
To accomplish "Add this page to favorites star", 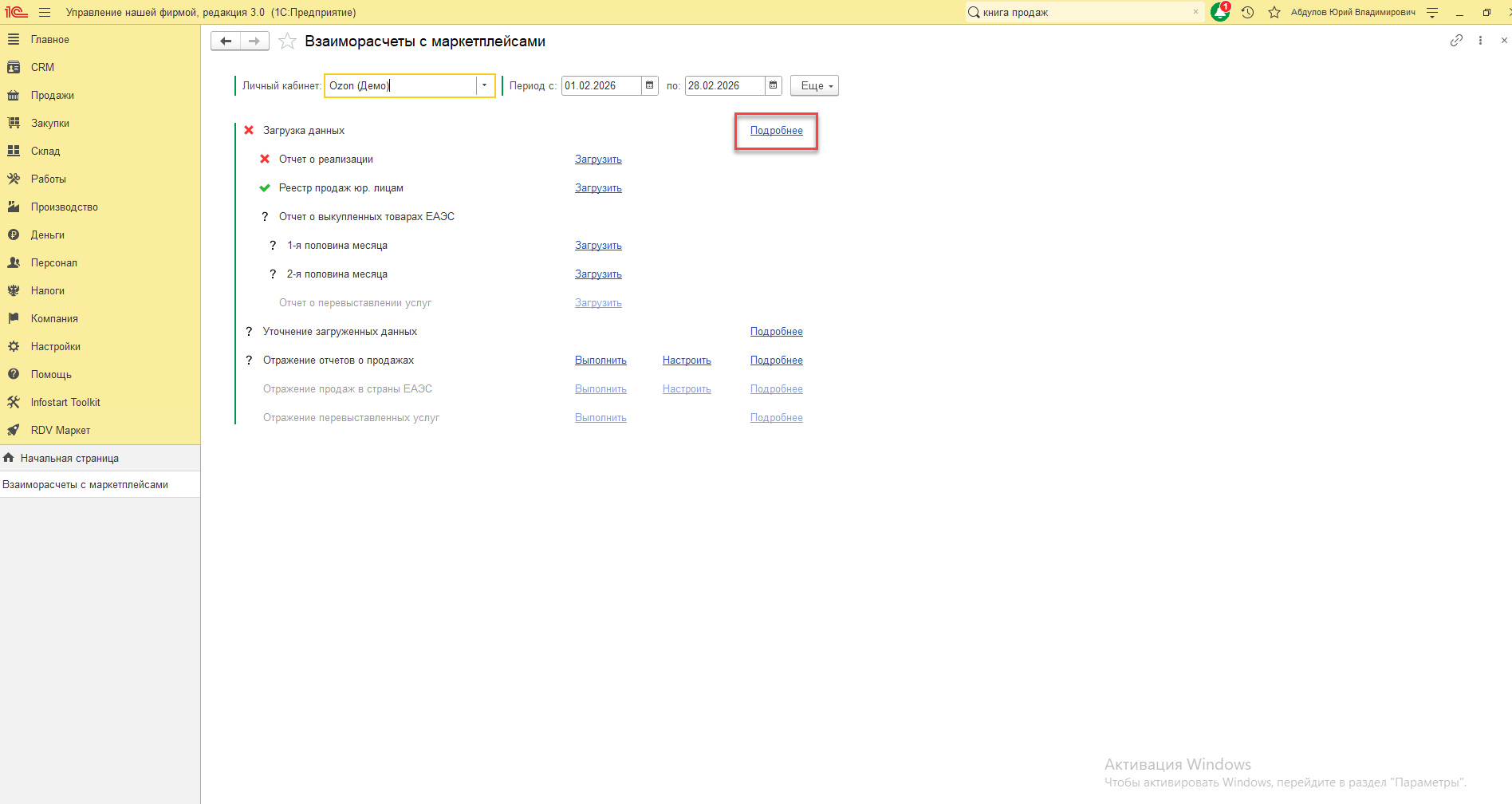I will point(288,41).
